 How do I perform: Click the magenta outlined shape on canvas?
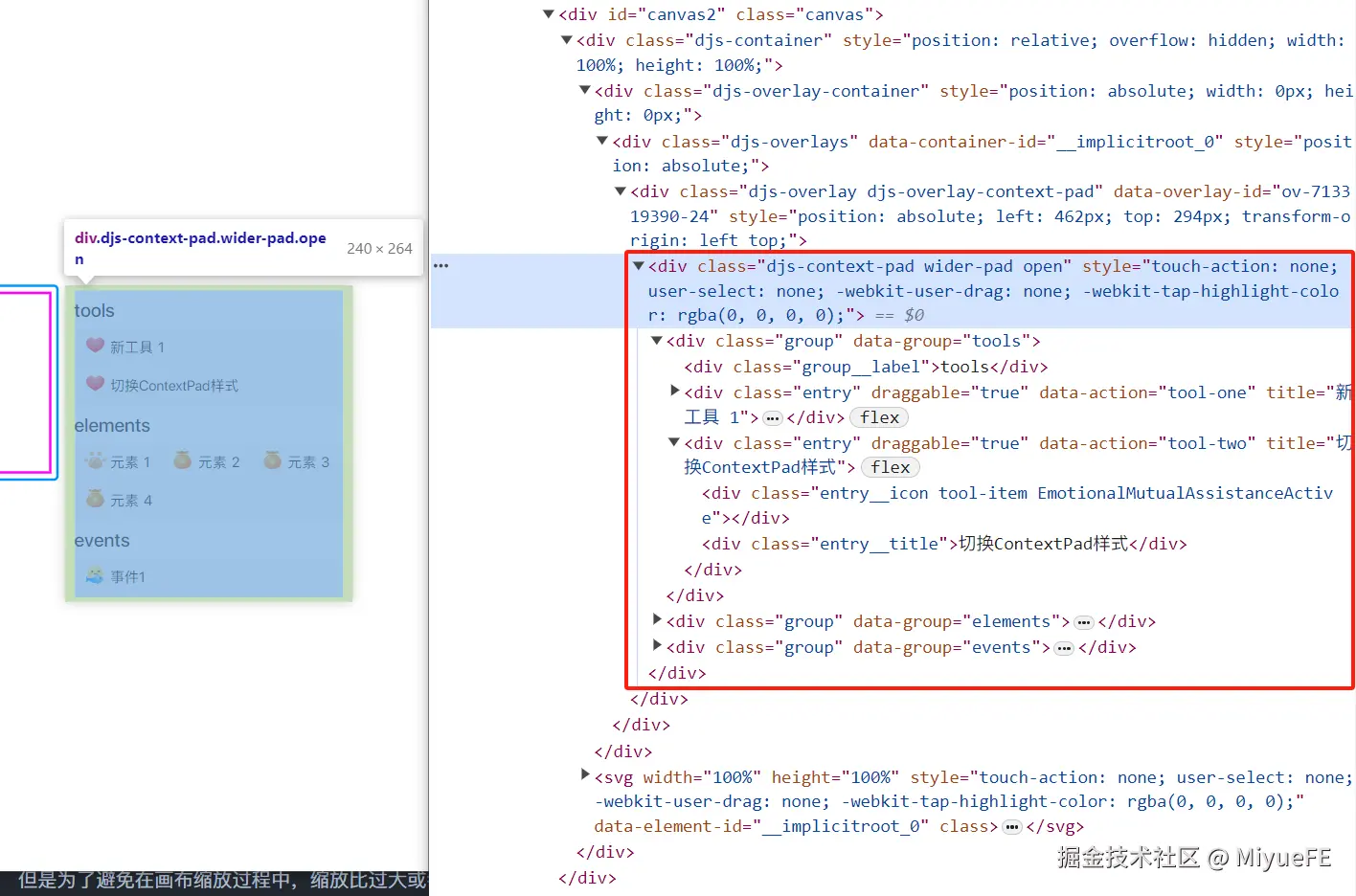tap(26, 382)
